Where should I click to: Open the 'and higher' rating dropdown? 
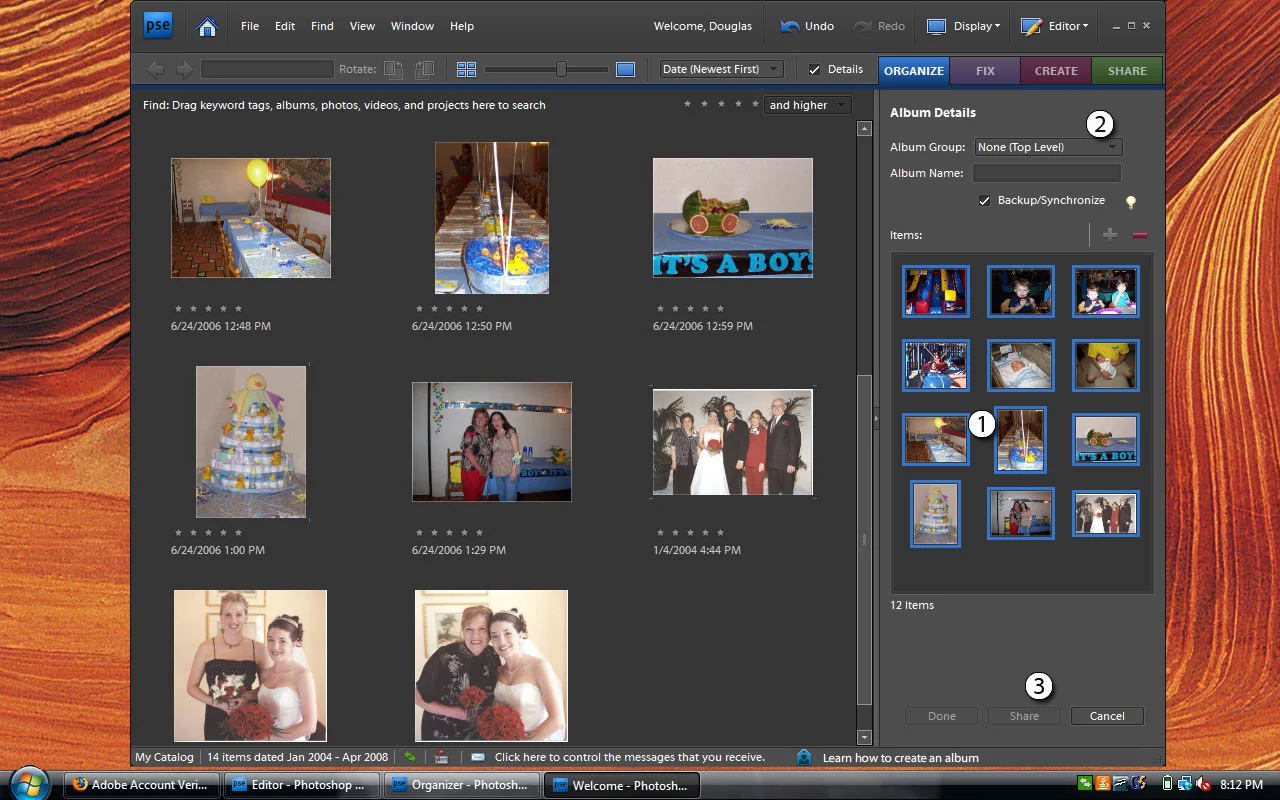(808, 105)
